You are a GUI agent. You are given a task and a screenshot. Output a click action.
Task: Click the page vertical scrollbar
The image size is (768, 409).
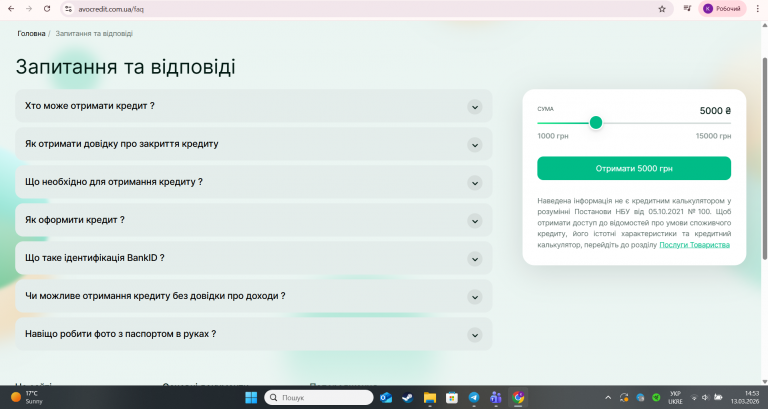(764, 158)
